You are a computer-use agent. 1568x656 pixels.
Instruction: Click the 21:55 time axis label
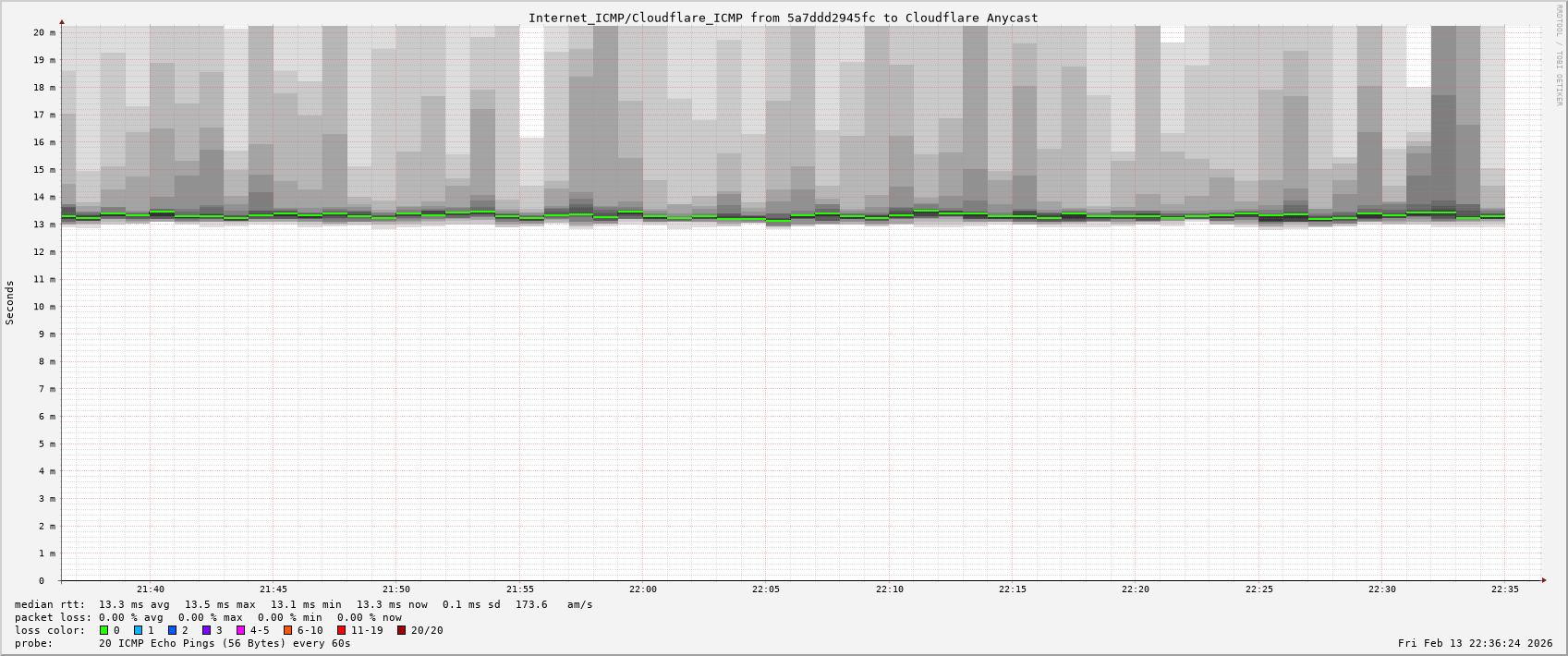(x=520, y=589)
